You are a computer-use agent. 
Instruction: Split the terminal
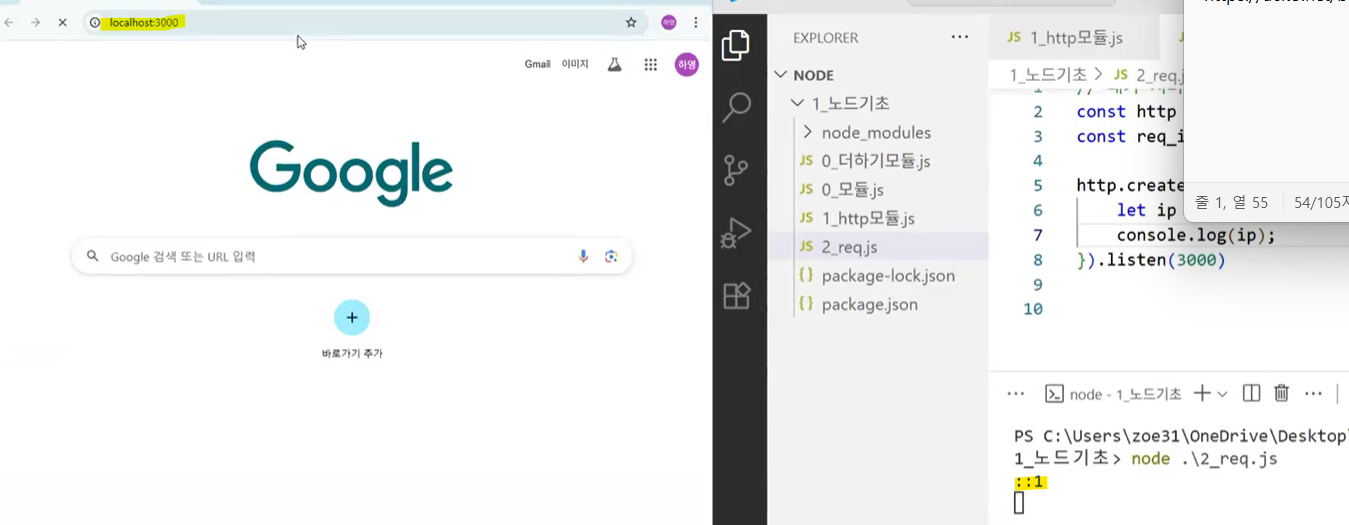[x=1251, y=393]
